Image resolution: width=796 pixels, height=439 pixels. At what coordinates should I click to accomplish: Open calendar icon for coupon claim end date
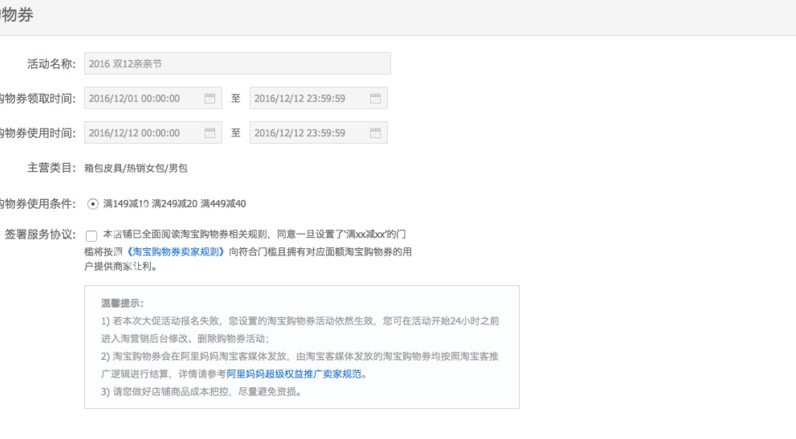[375, 99]
